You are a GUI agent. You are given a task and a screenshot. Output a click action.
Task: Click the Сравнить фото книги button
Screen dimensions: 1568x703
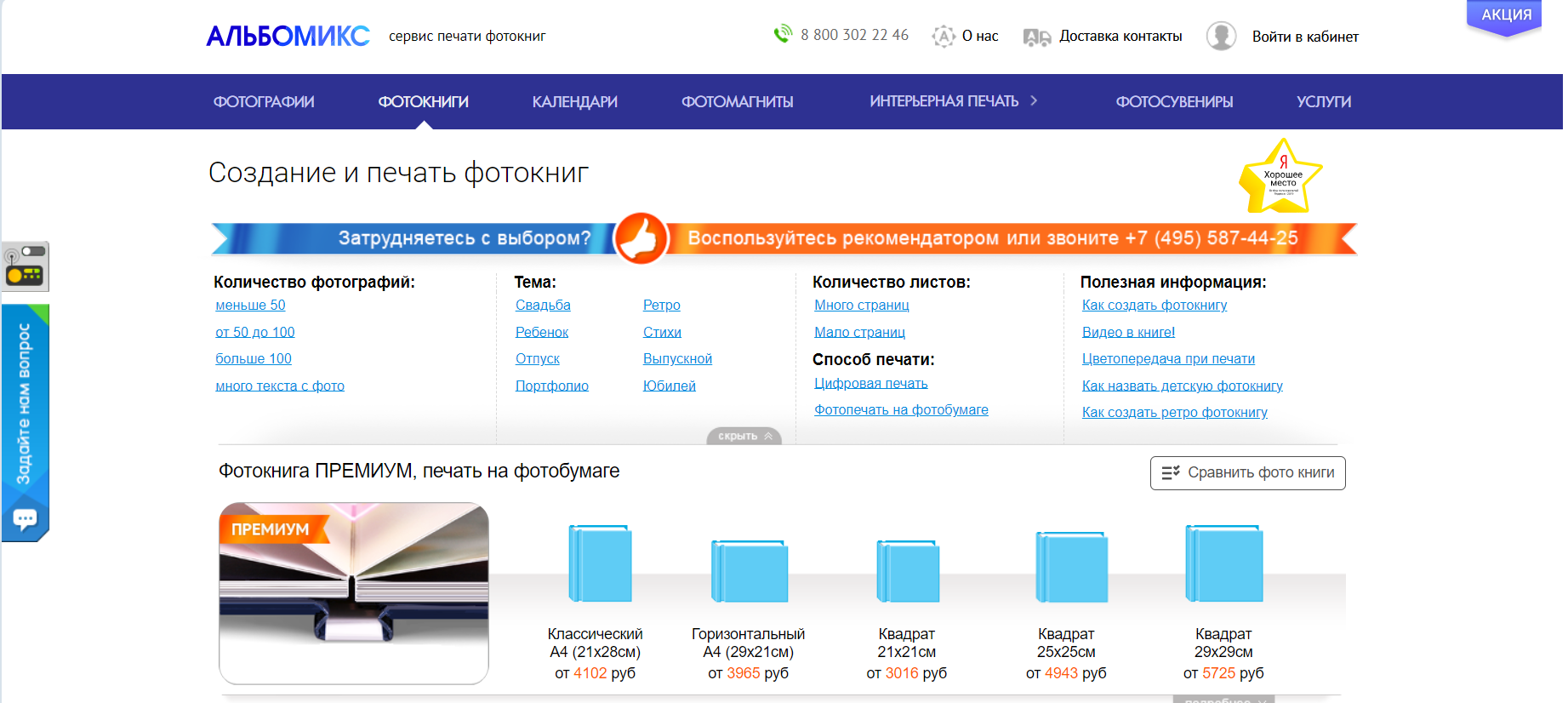coord(1246,472)
